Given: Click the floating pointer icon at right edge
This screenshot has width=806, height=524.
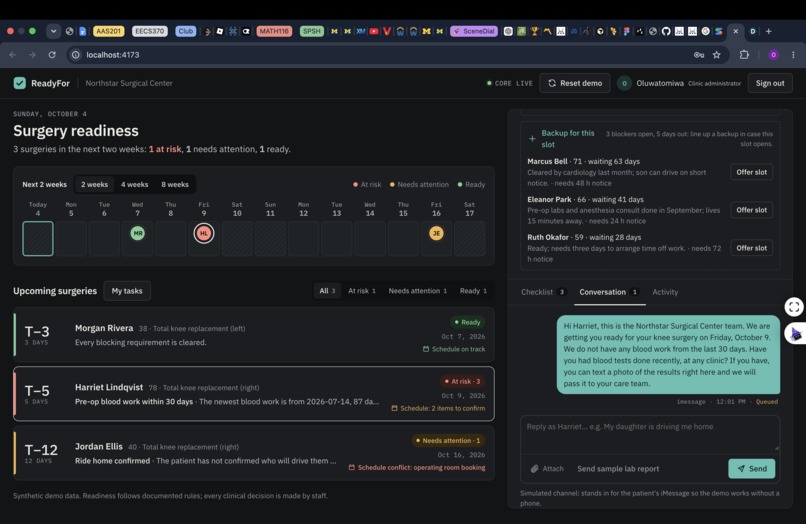Looking at the screenshot, I should (x=796, y=334).
